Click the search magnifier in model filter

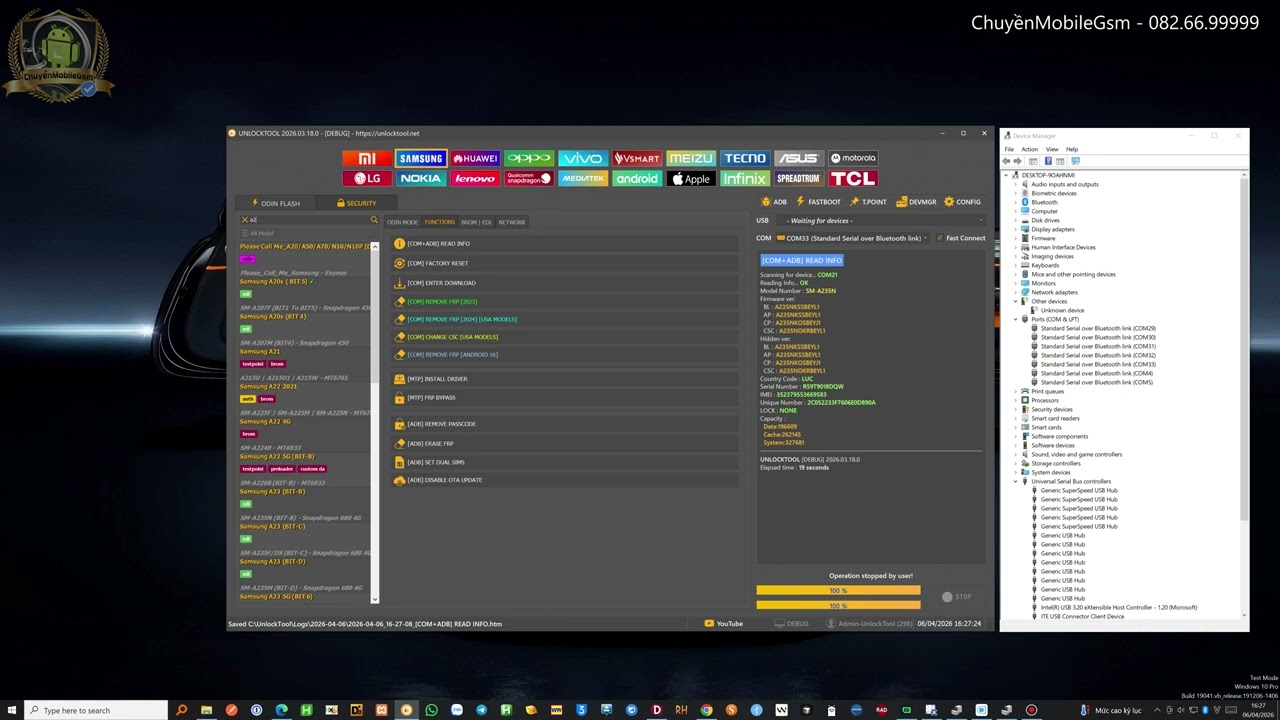coord(374,220)
